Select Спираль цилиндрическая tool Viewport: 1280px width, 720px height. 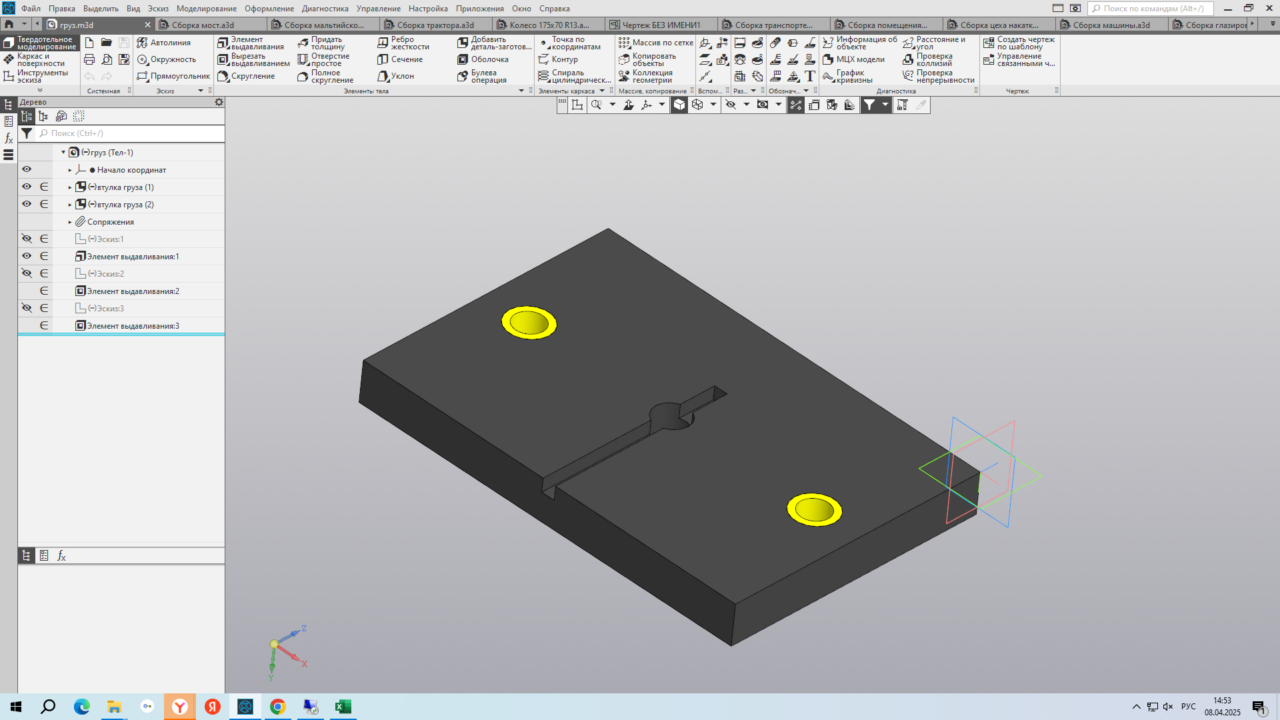[x=574, y=76]
